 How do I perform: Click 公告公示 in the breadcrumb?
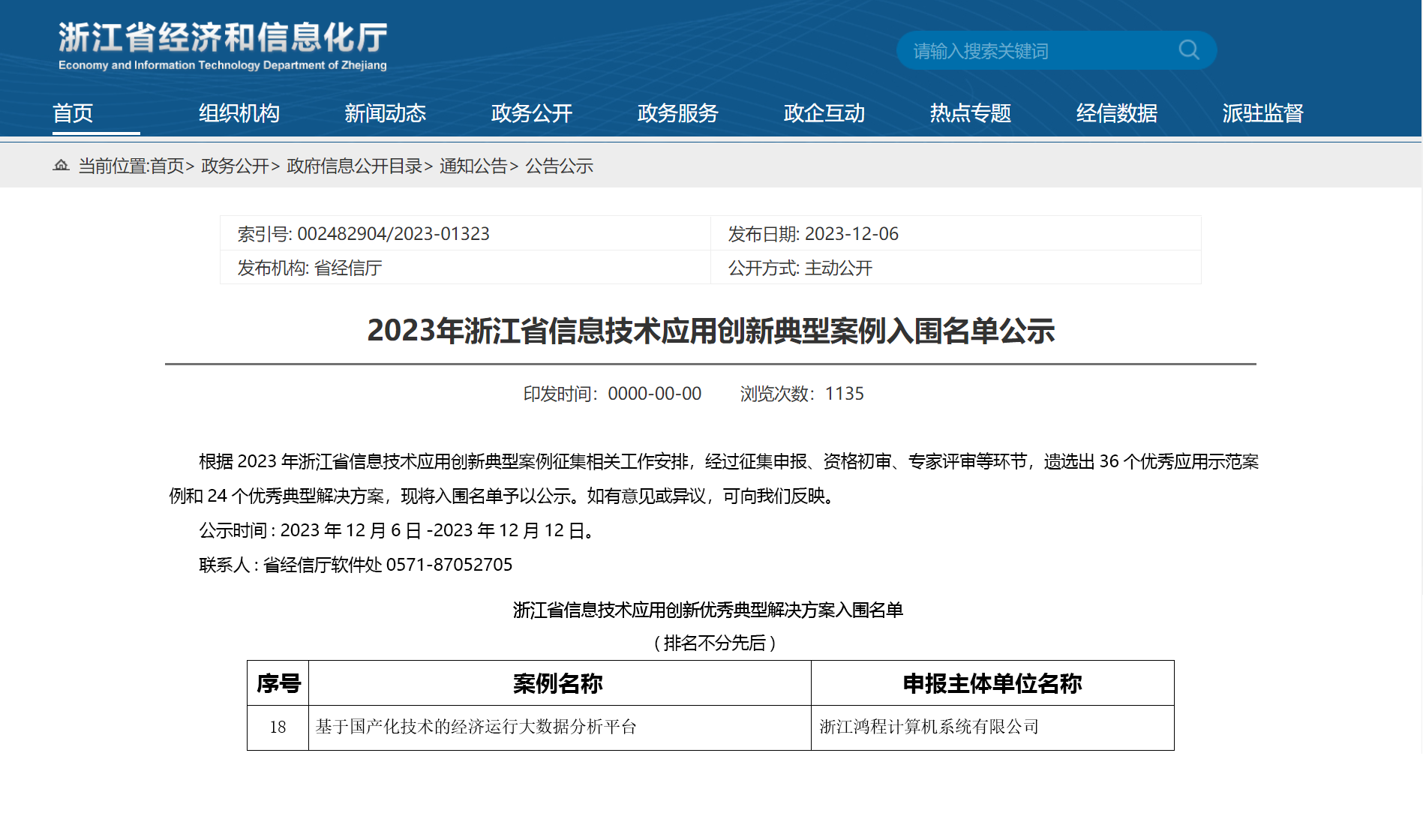(559, 166)
